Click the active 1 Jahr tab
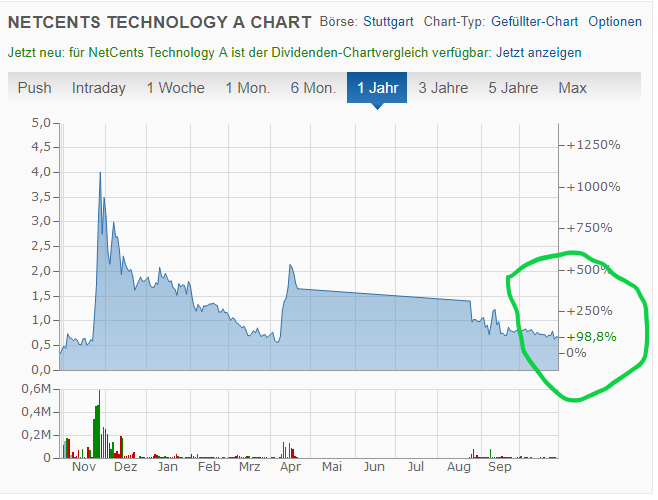658x500 pixels. [x=377, y=88]
